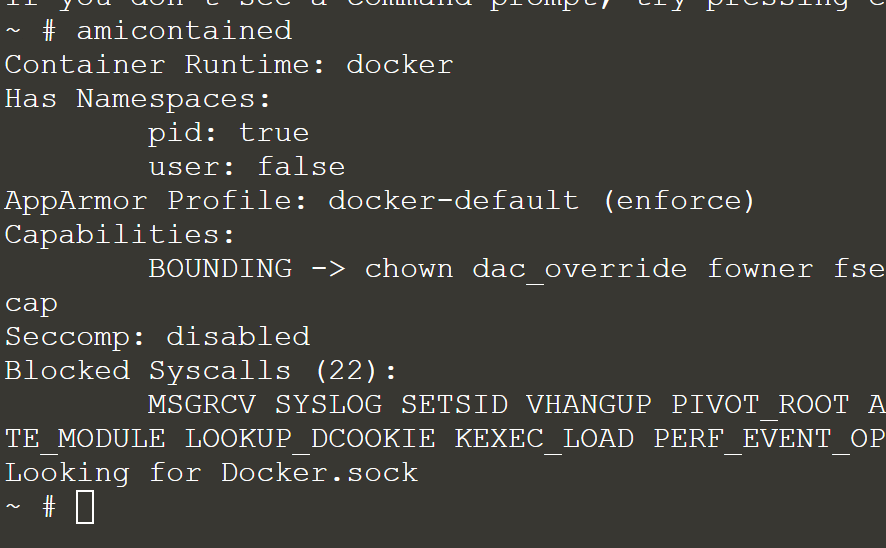
Task: Click the 'chown' capability
Action: [409, 268]
